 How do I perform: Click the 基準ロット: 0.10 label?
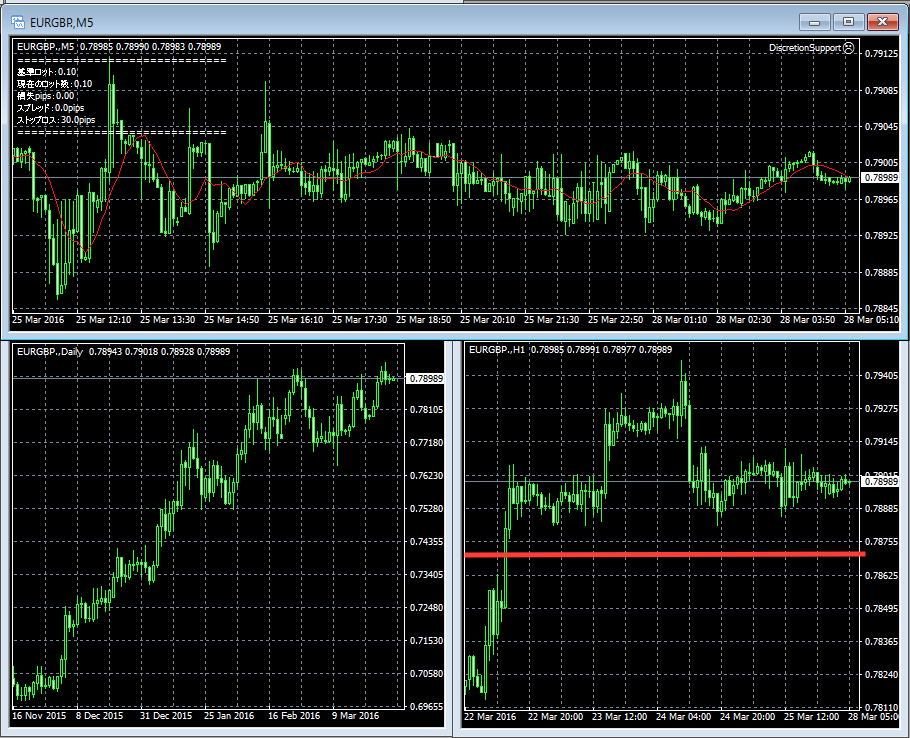47,72
